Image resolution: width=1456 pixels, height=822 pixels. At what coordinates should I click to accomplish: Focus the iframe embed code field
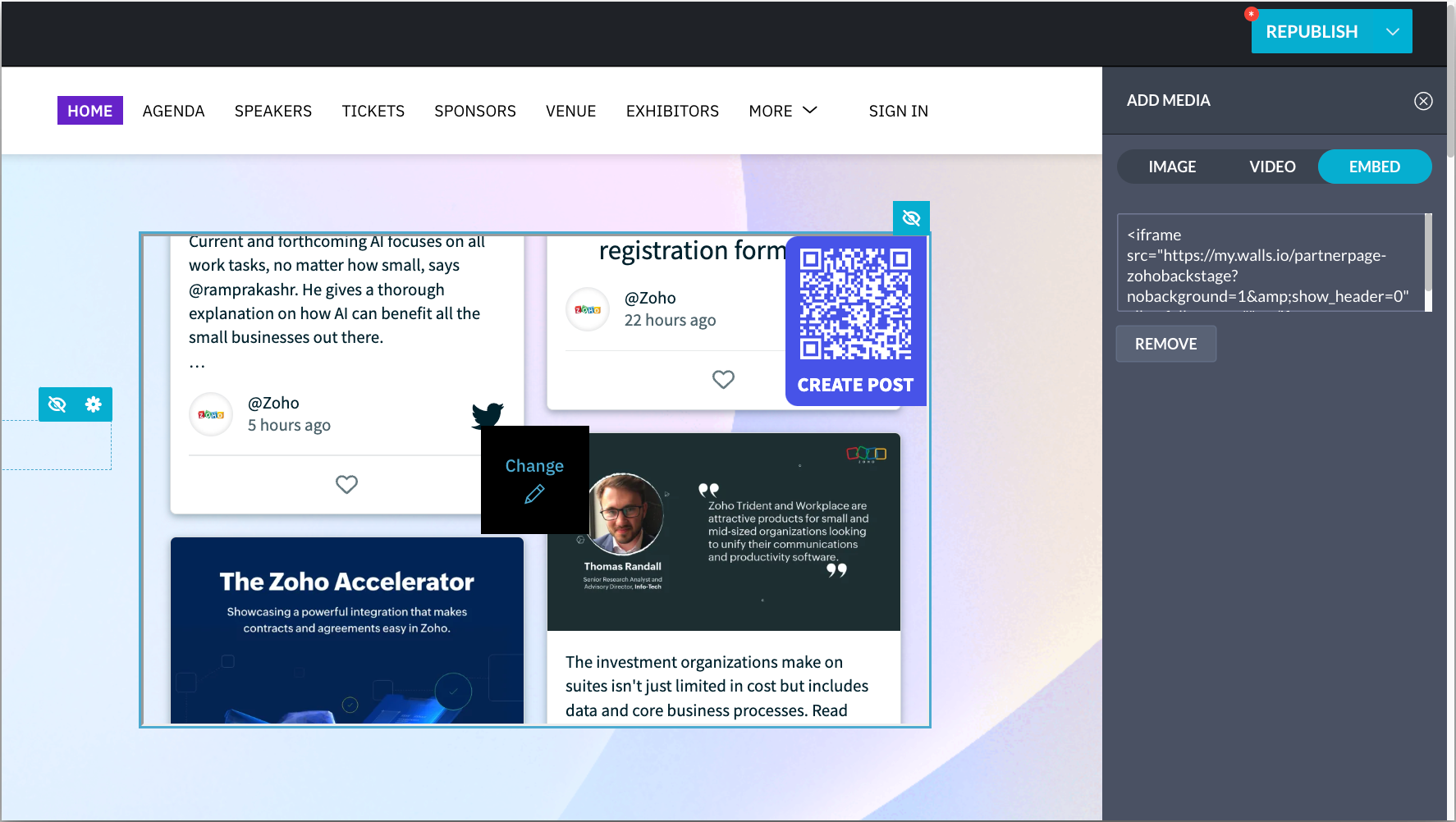click(x=1271, y=263)
